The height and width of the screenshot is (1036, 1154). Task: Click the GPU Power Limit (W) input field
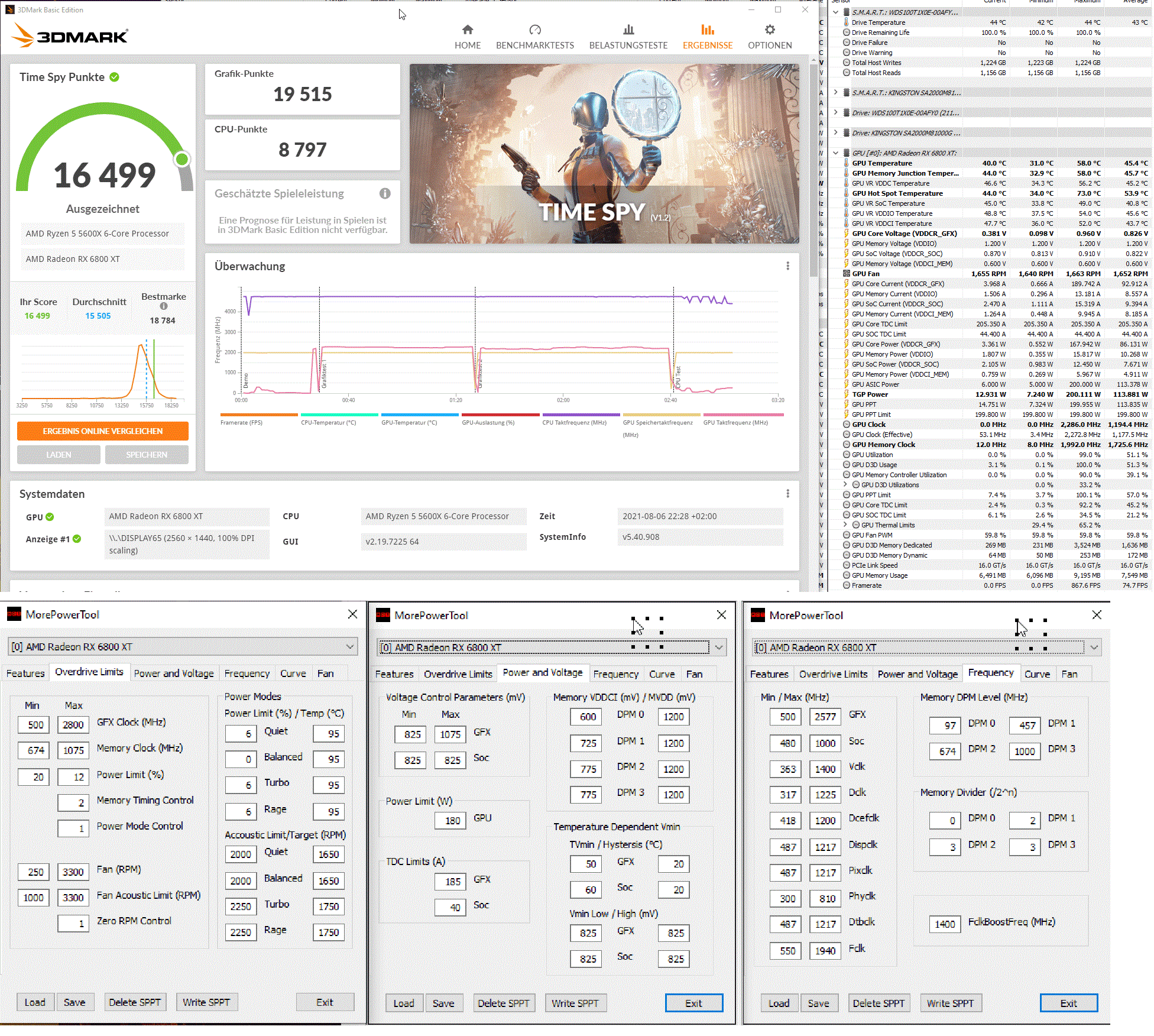(450, 821)
